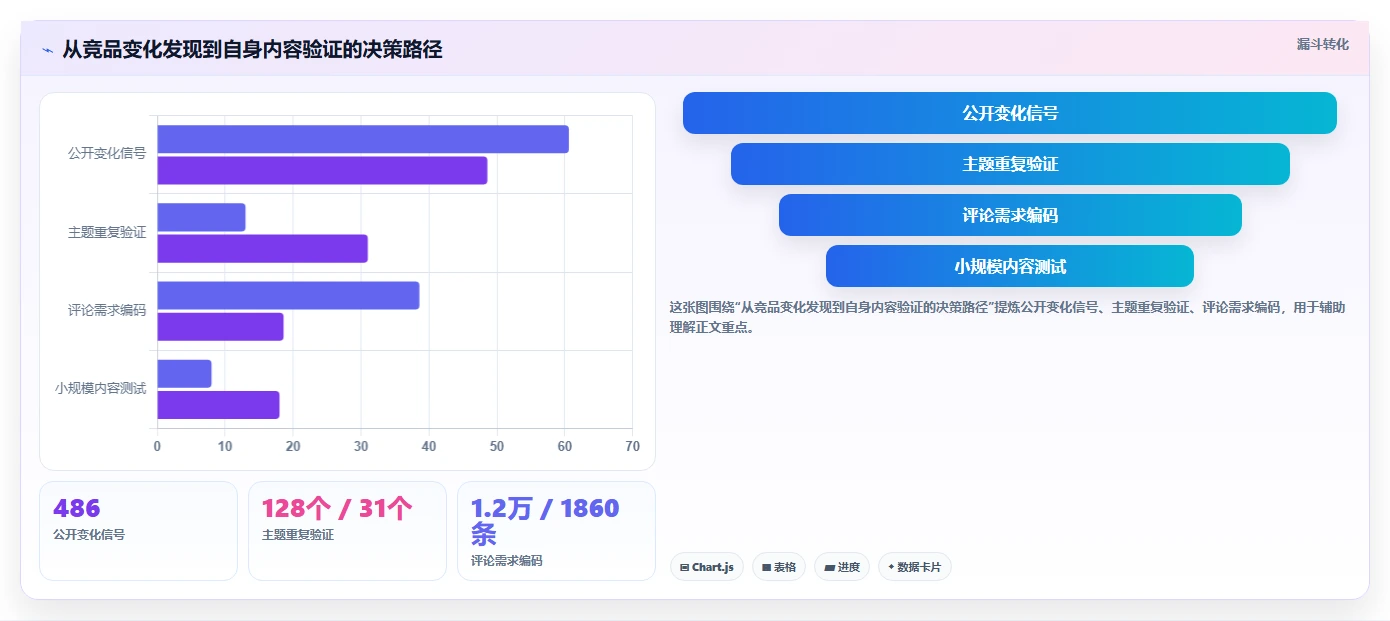Click the purple bar for 小规模内容测试
1390x621 pixels.
[218, 405]
